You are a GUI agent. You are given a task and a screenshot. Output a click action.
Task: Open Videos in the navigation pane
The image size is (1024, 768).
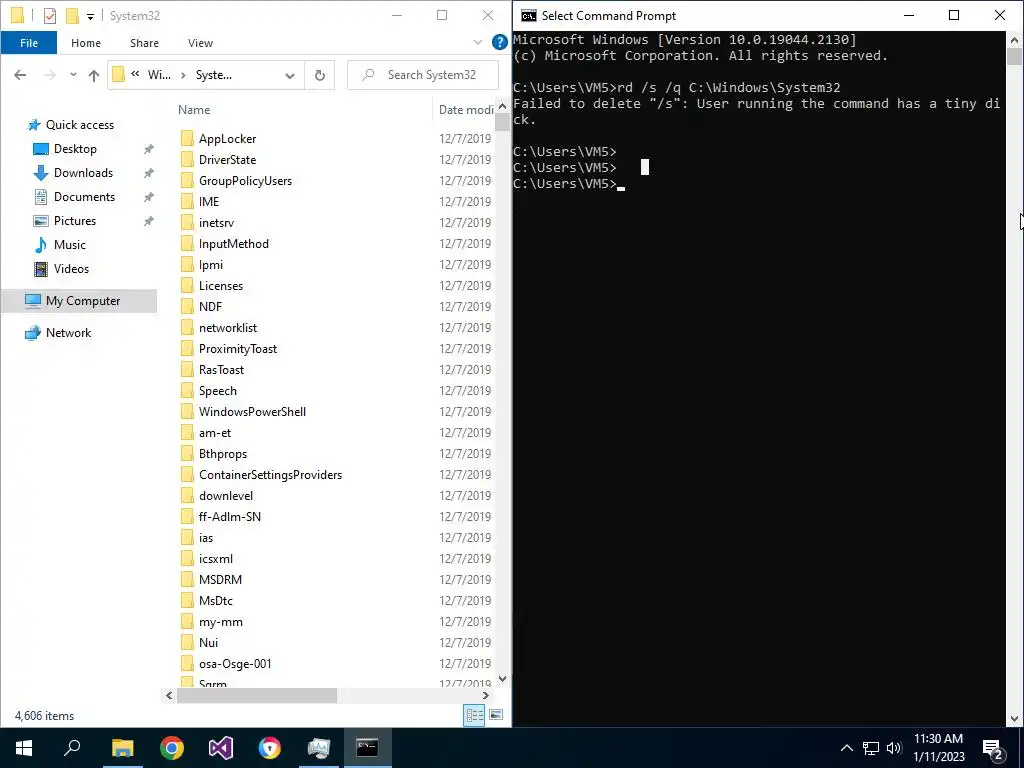[x=71, y=269]
